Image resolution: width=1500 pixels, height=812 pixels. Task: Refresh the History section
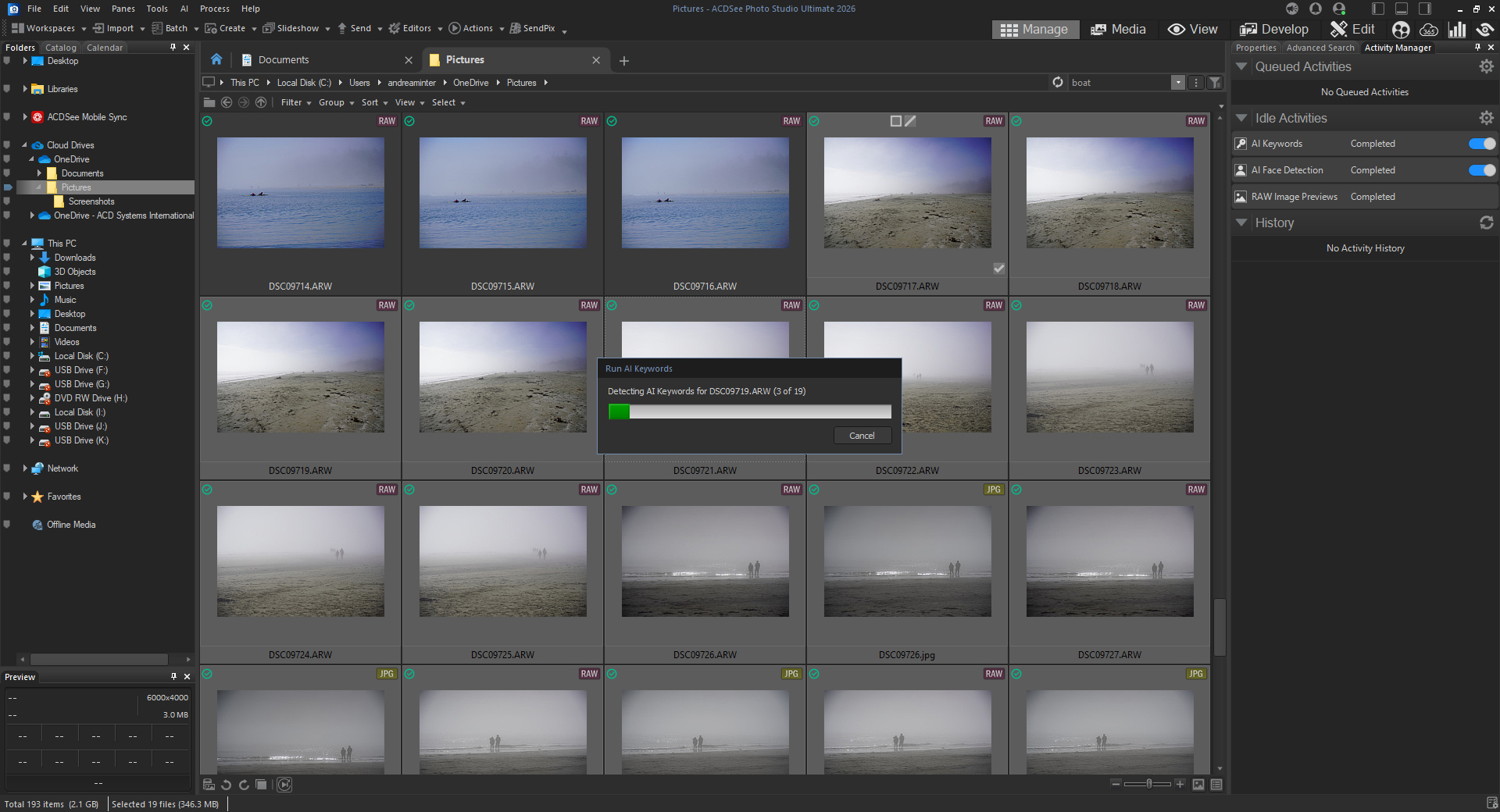1486,223
